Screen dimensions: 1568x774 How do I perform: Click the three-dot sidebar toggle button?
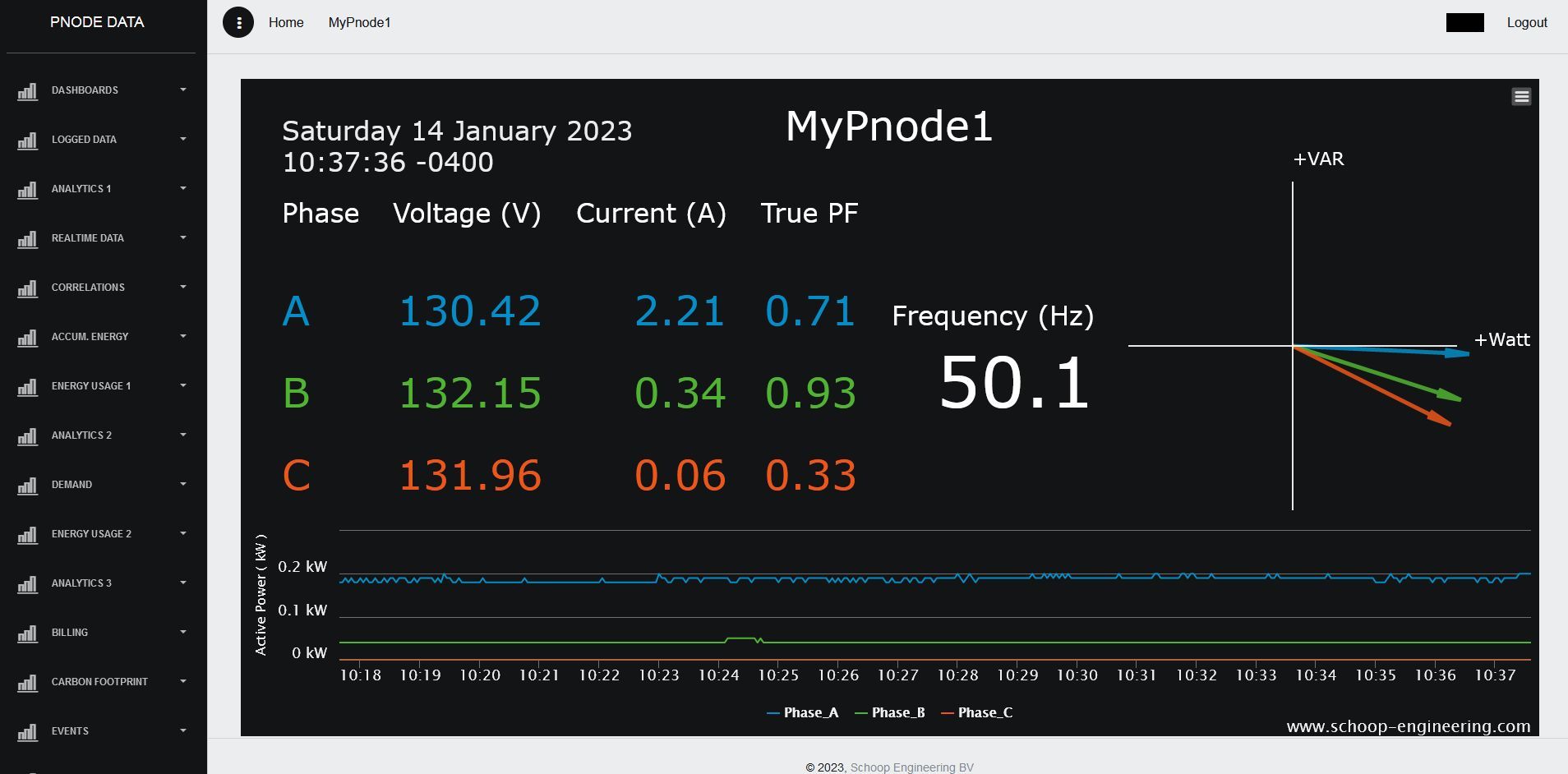238,23
